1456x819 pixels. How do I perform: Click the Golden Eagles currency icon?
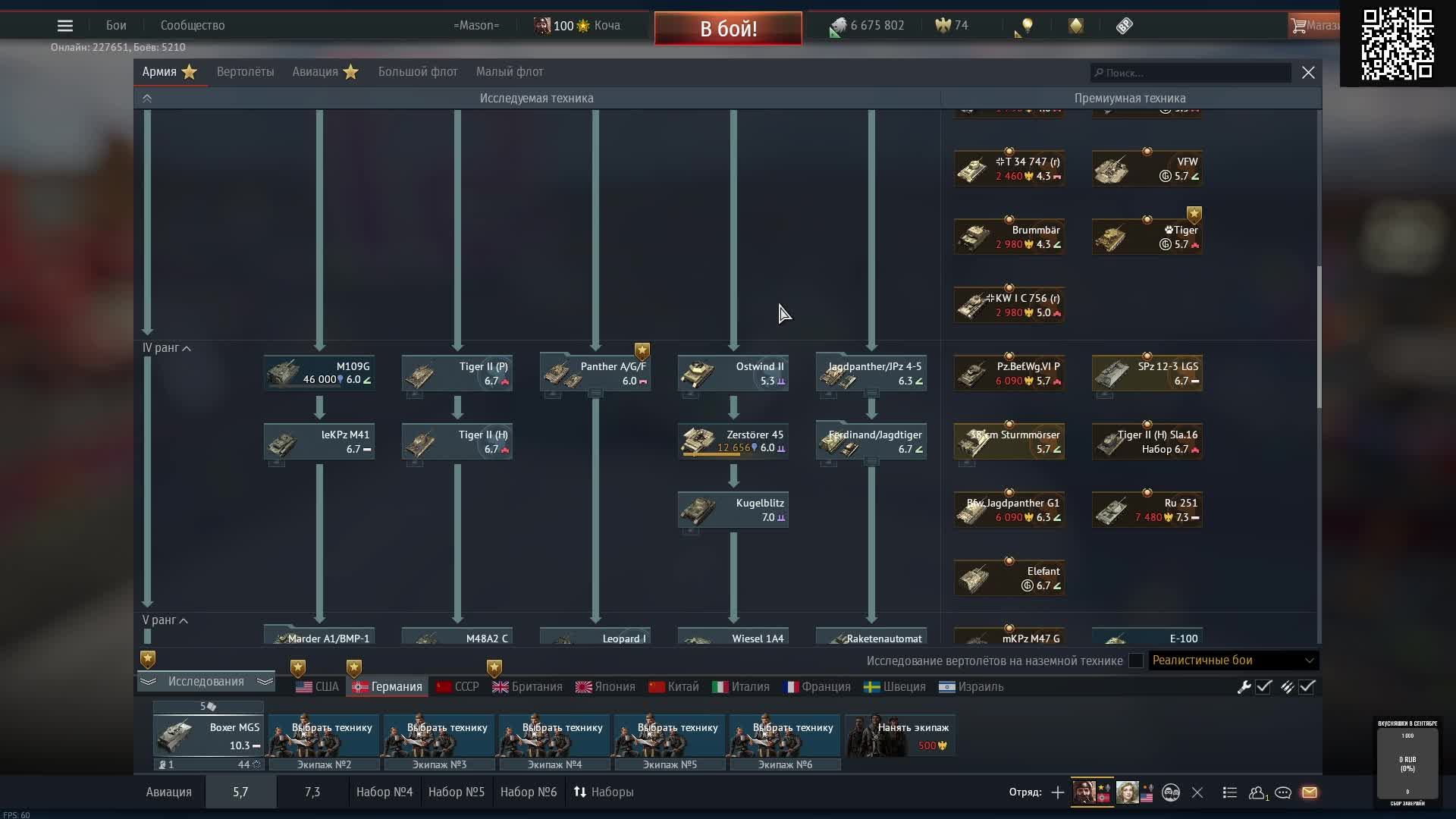tap(943, 26)
